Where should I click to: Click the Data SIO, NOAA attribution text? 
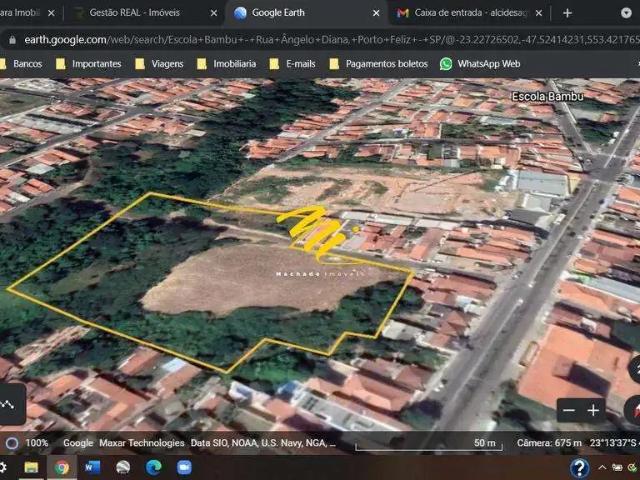pyautogui.click(x=263, y=443)
